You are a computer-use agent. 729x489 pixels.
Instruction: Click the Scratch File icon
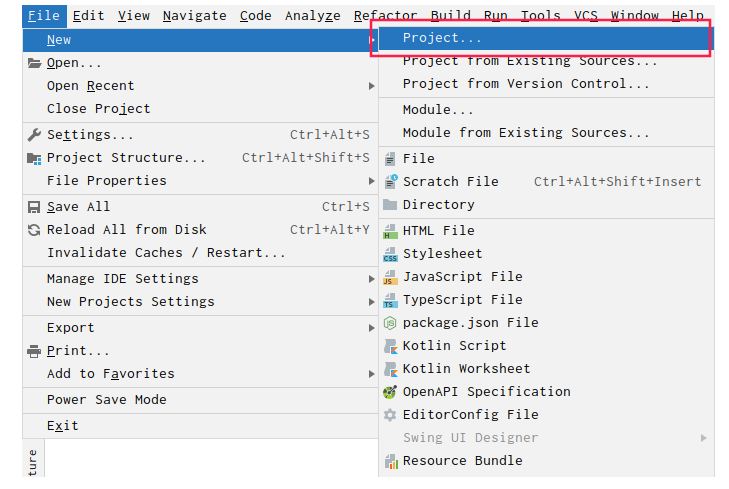pyautogui.click(x=391, y=182)
